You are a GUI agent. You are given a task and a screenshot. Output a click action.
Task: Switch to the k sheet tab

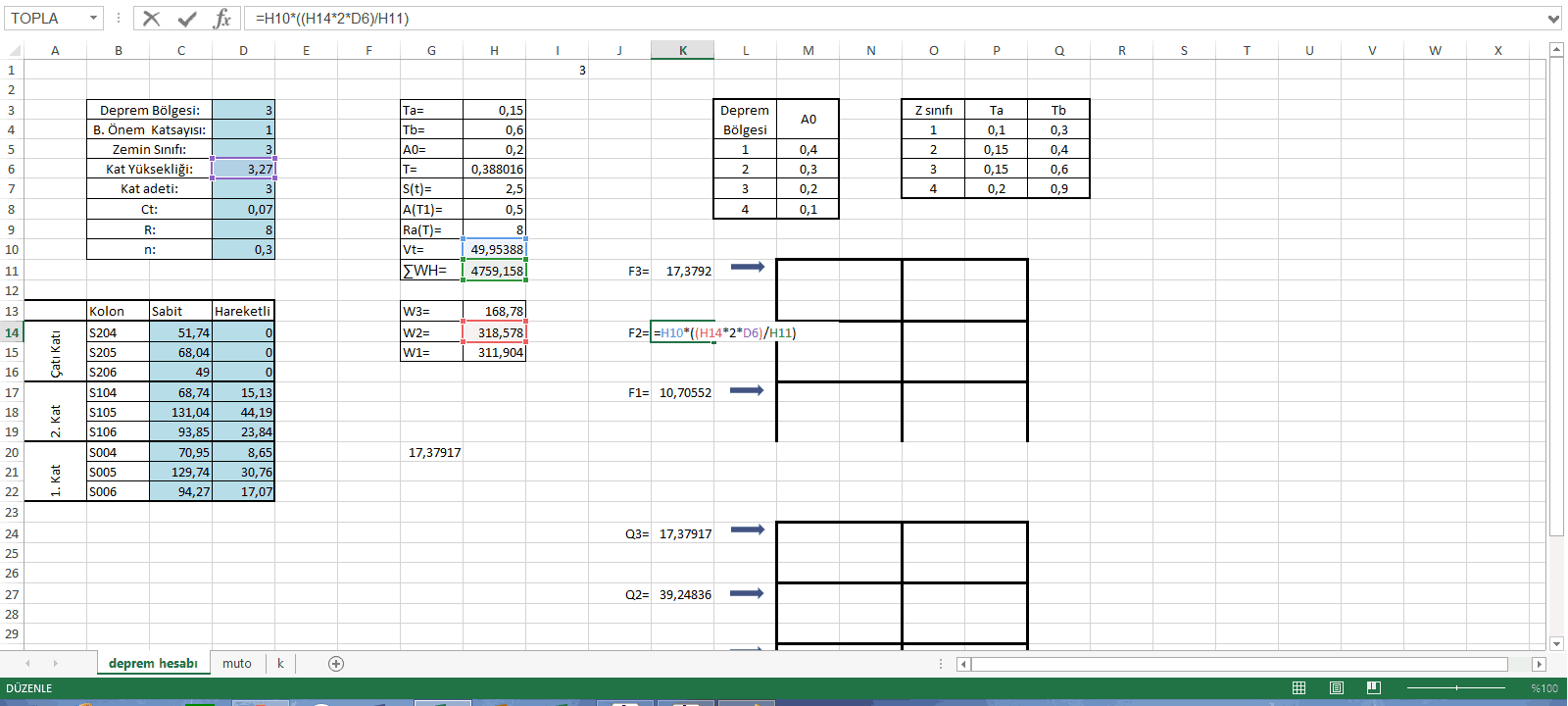click(x=280, y=664)
